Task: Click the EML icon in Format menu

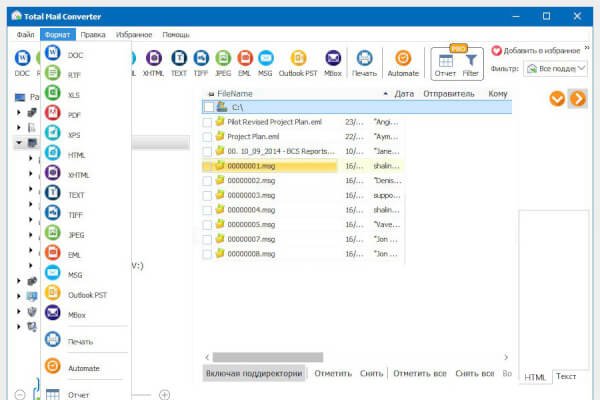Action: click(52, 252)
